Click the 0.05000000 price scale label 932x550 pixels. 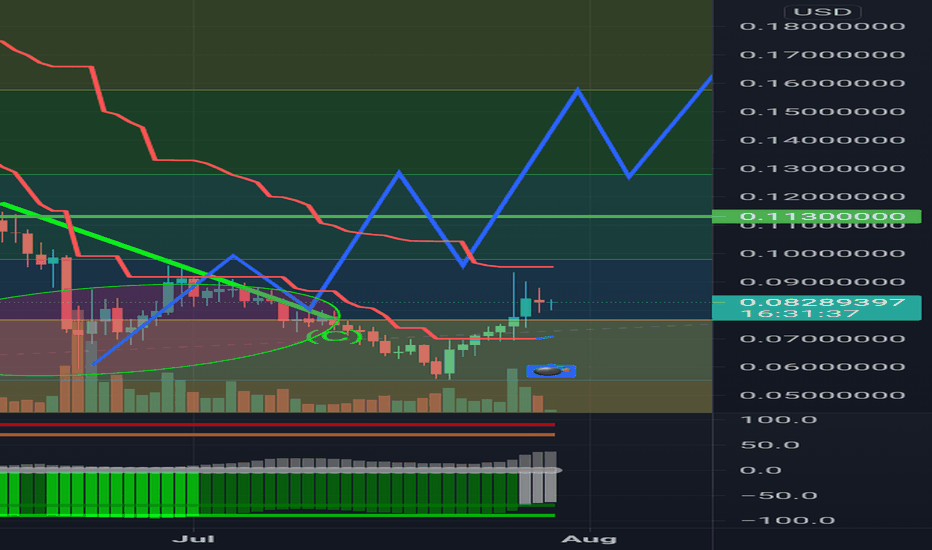click(x=822, y=395)
